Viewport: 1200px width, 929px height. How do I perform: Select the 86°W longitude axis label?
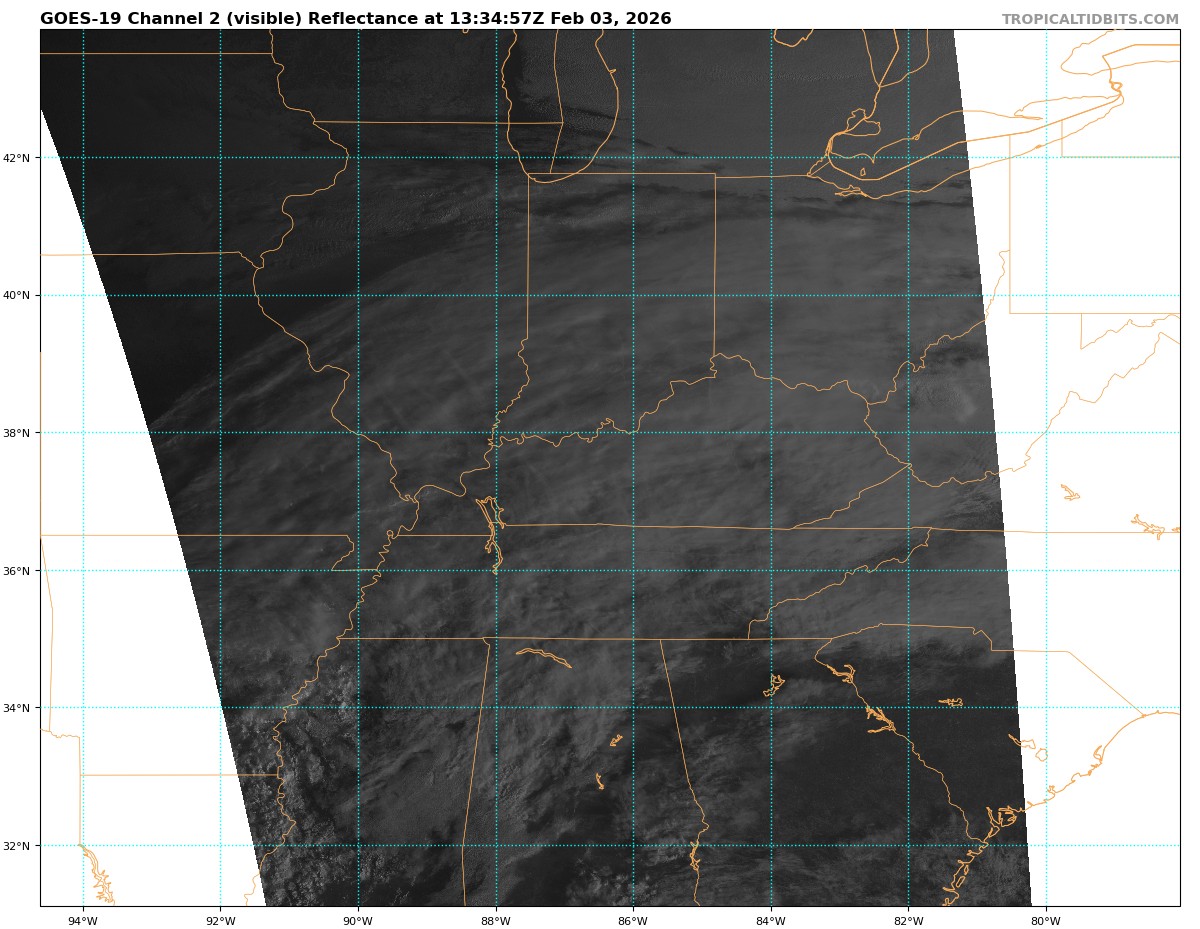click(633, 921)
